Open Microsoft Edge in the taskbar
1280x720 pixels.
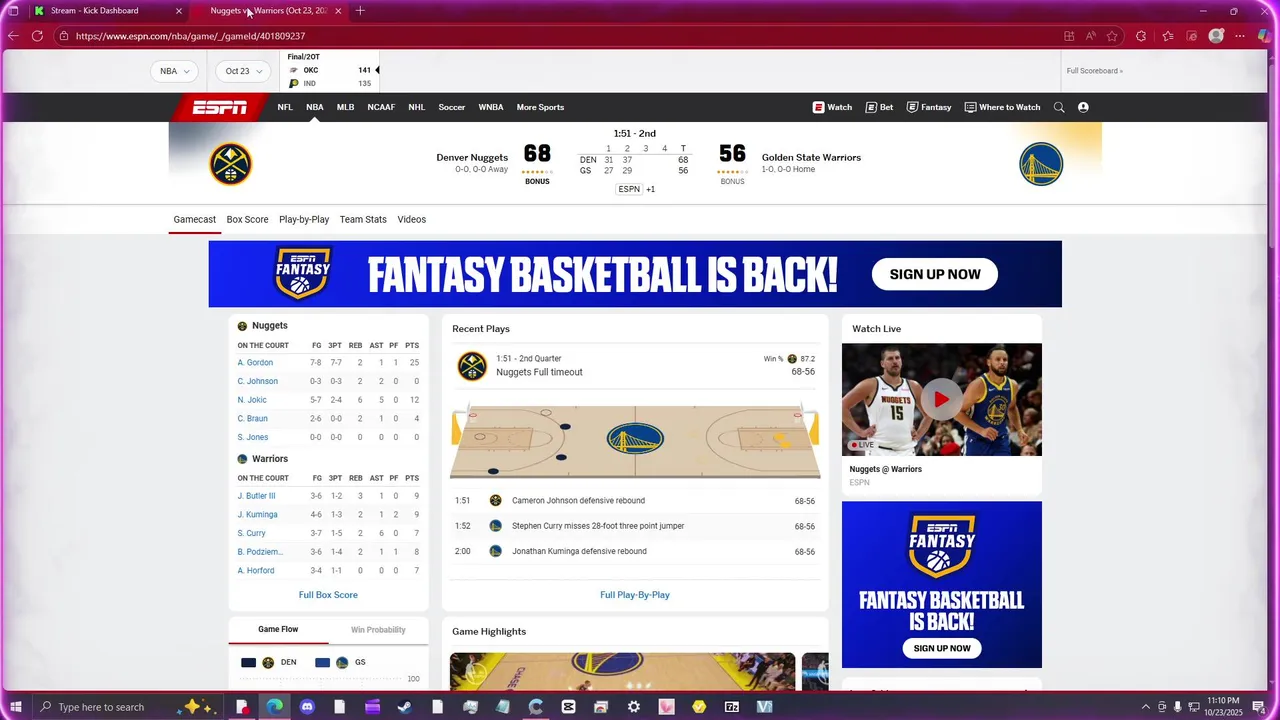pyautogui.click(x=274, y=707)
